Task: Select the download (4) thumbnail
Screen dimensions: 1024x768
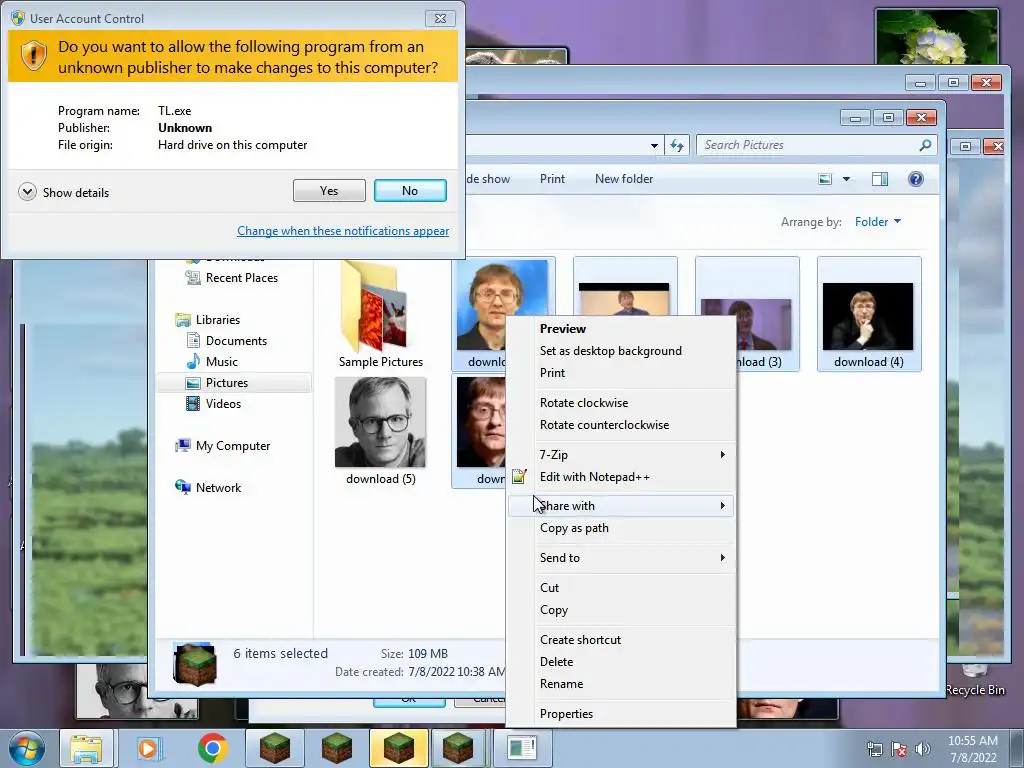Action: click(869, 315)
